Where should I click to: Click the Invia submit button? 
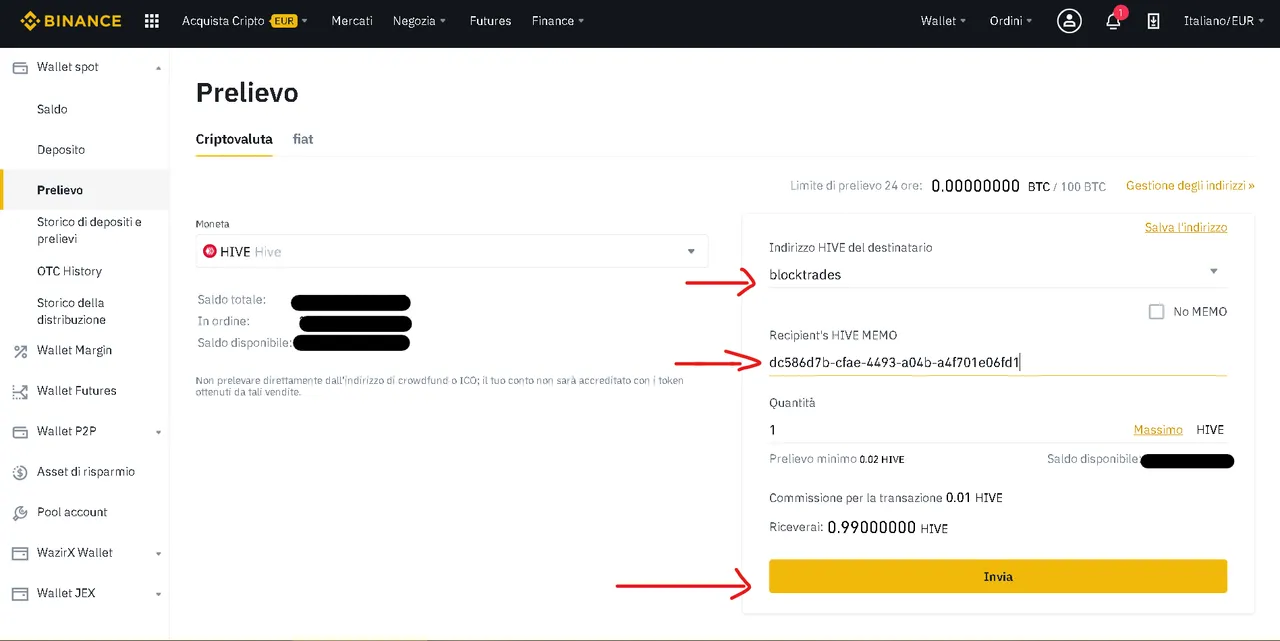pos(998,576)
